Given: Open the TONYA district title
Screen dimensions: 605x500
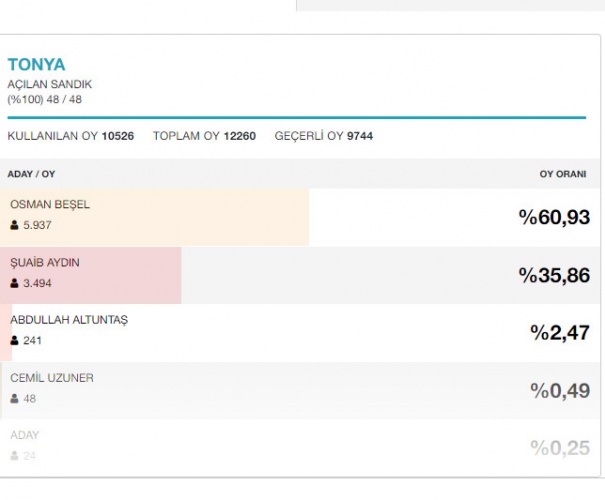Looking at the screenshot, I should 36,65.
